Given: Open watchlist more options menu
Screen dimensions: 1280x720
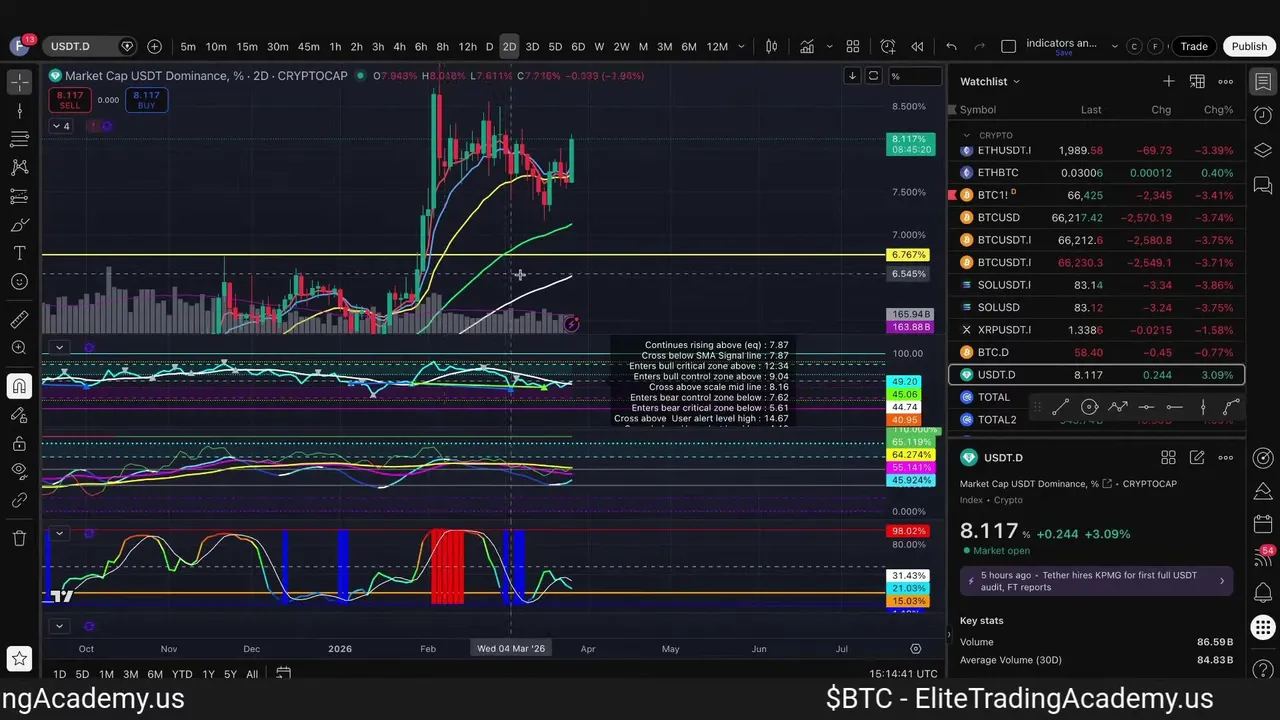Looking at the screenshot, I should pyautogui.click(x=1226, y=81).
